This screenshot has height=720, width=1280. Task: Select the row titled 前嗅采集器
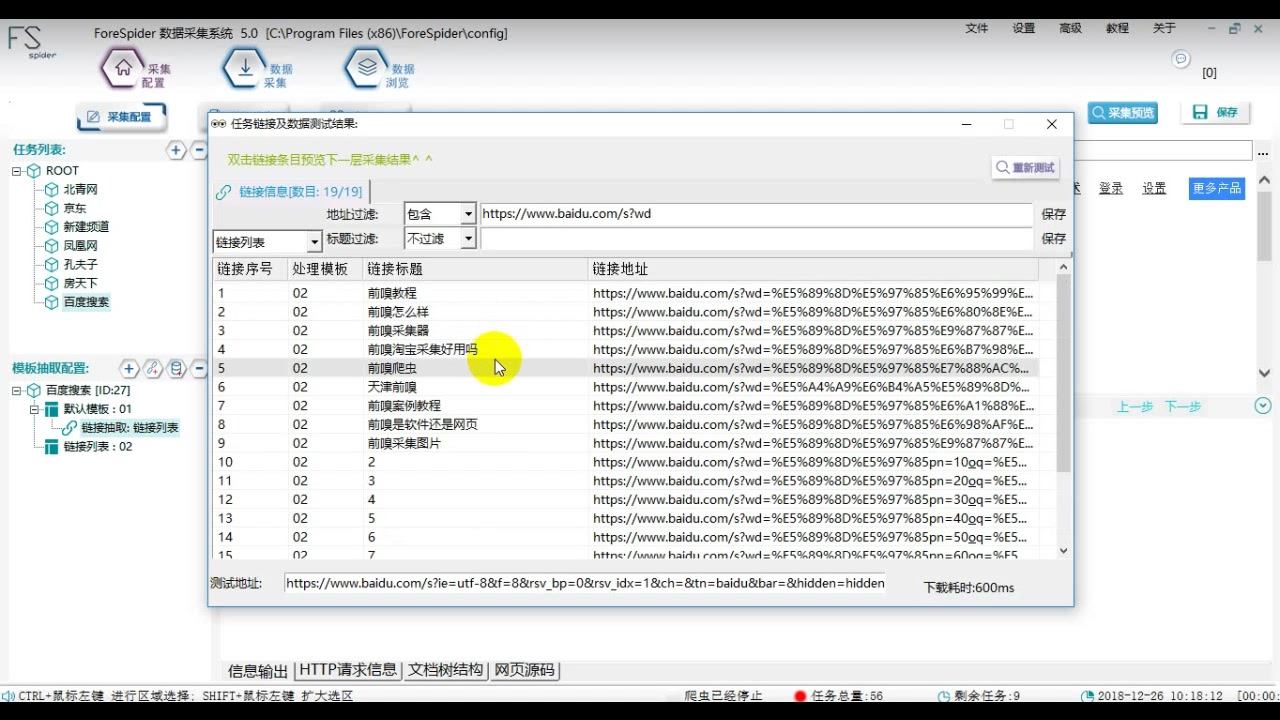(x=626, y=331)
